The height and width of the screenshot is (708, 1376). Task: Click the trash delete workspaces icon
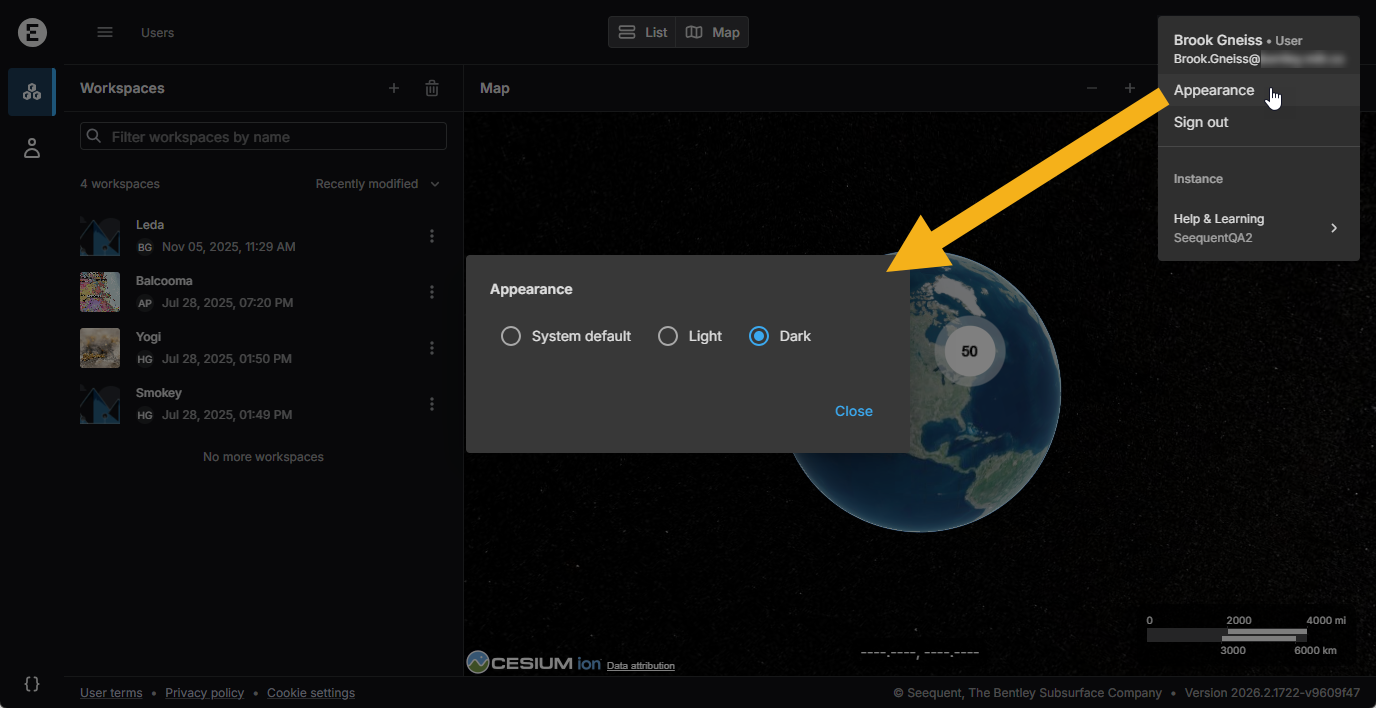pyautogui.click(x=432, y=88)
